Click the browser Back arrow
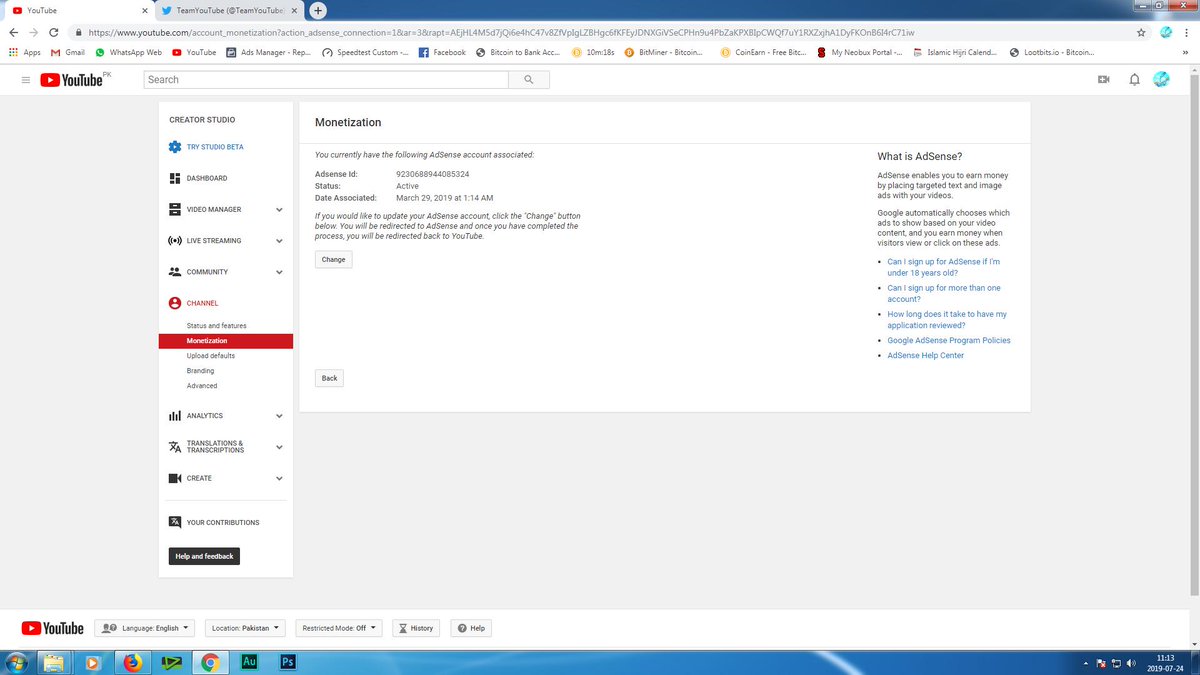This screenshot has width=1200, height=675. (x=16, y=32)
